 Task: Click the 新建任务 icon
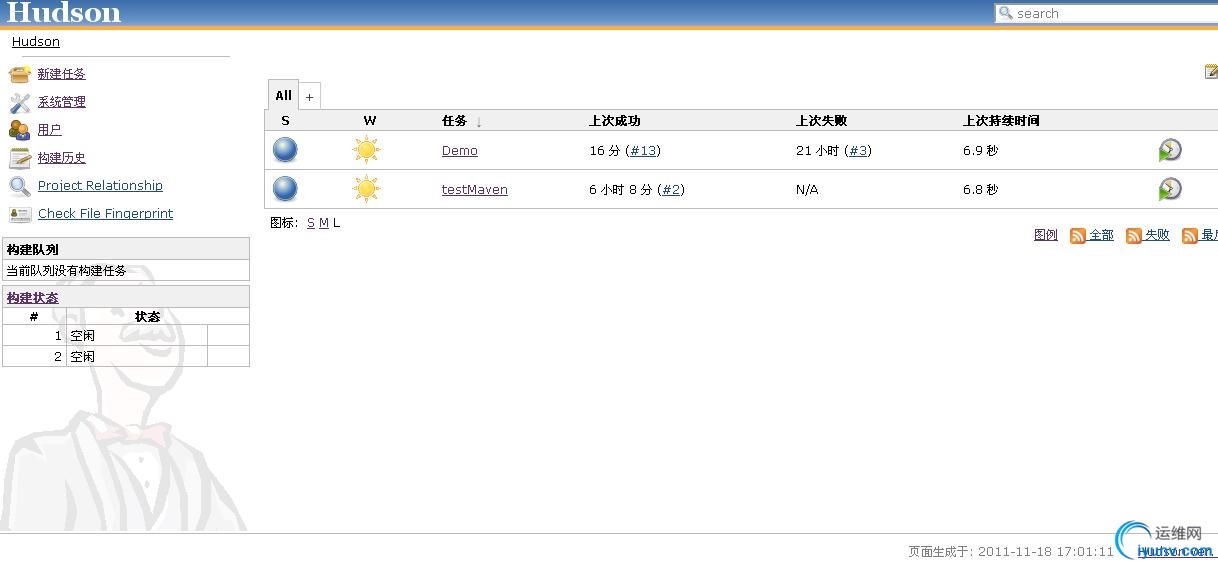(x=20, y=74)
